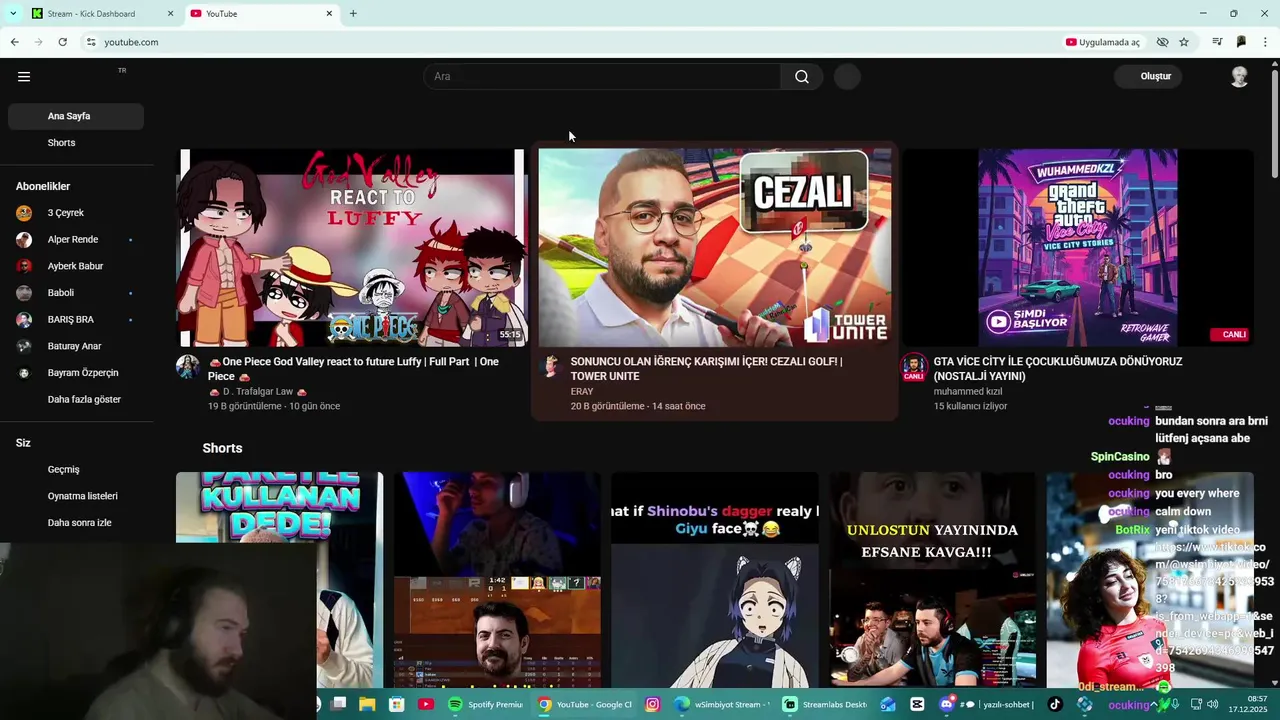This screenshot has height=720, width=1280.
Task: Select Ana Sayfa in sidebar
Action: click(x=76, y=116)
